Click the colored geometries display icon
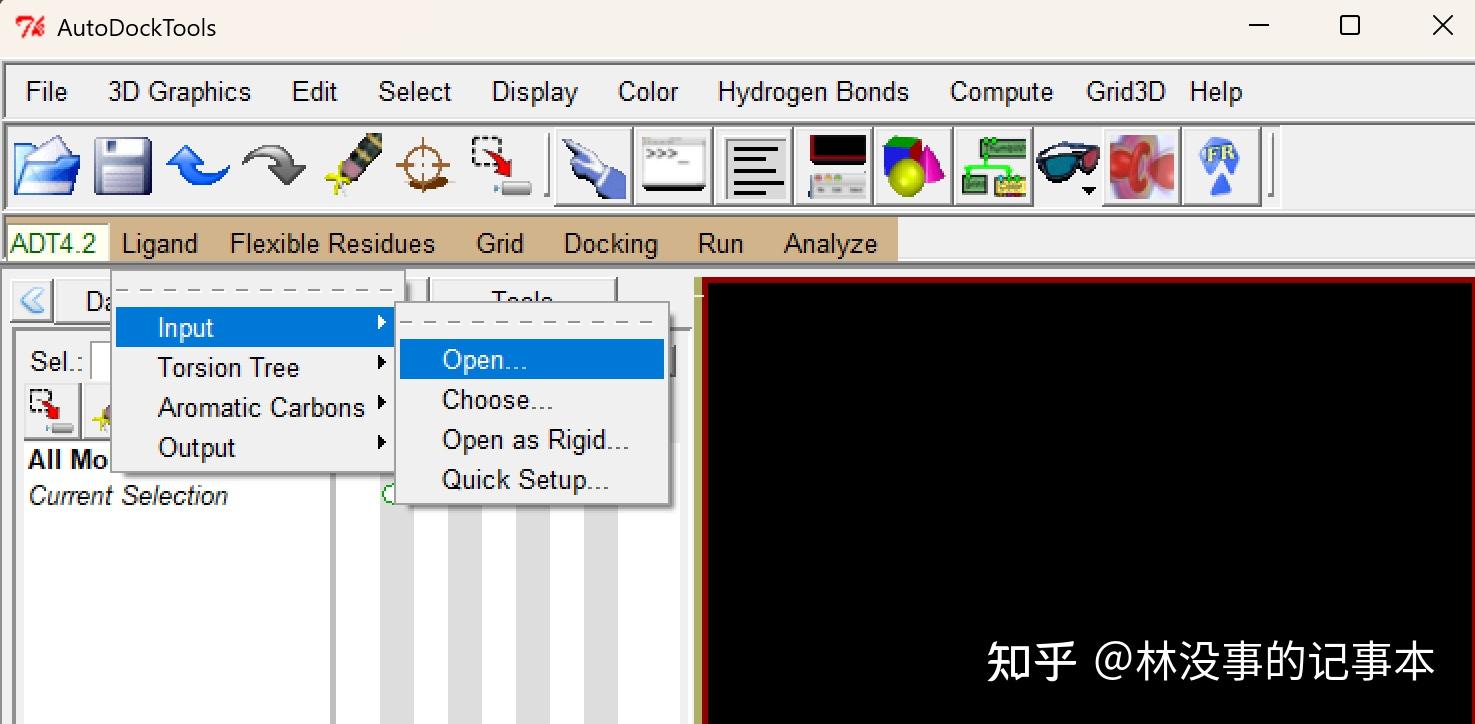 [x=912, y=165]
